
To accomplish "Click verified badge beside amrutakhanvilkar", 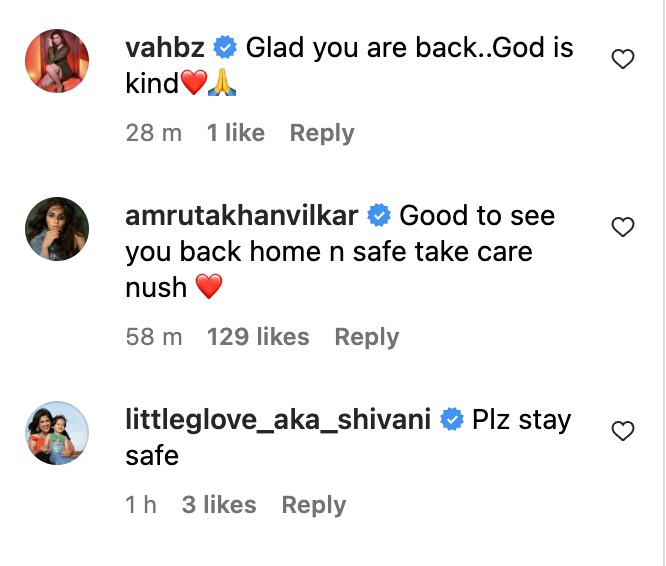I will click(378, 215).
